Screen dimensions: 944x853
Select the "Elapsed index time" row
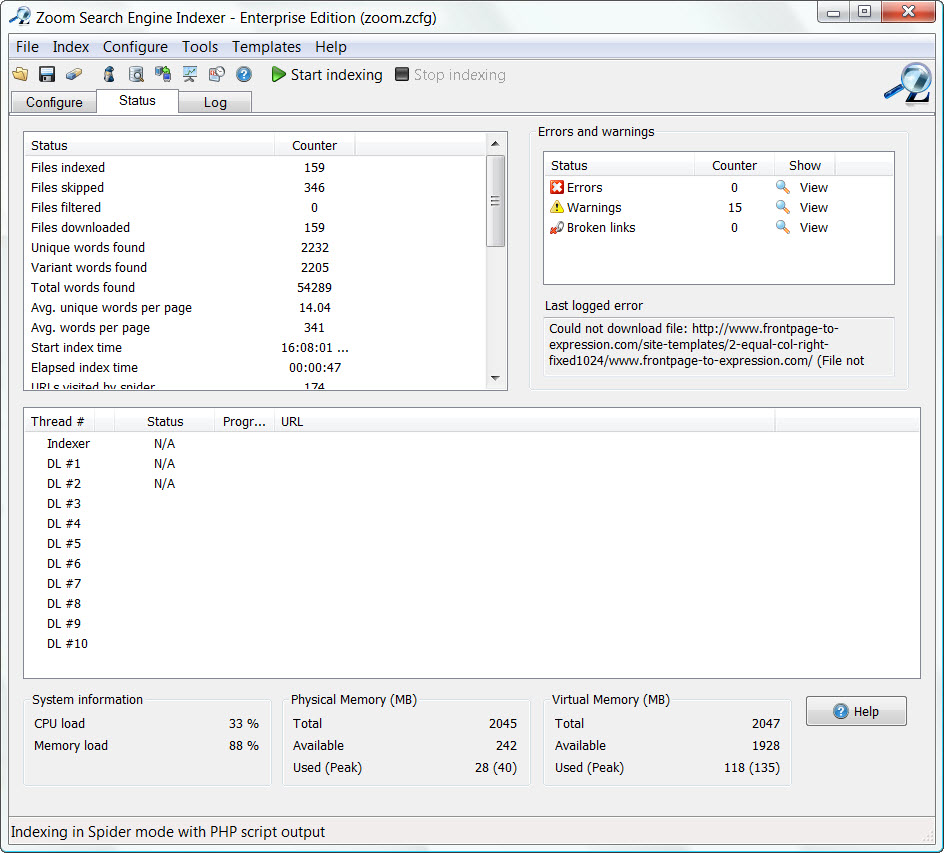tap(255, 367)
